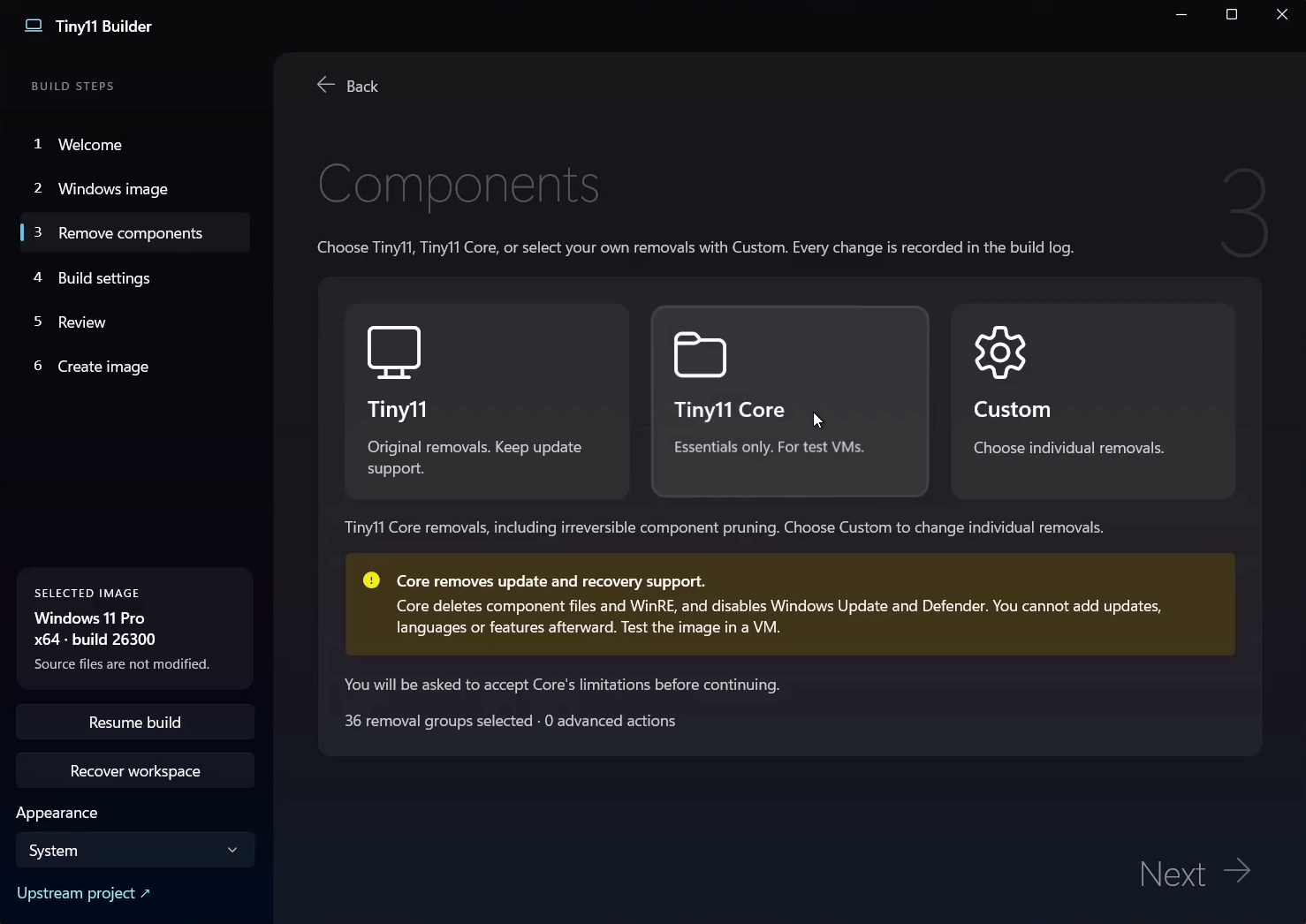The image size is (1306, 924).
Task: Click 'You will be asked to accept Core's limitations' text
Action: (562, 685)
